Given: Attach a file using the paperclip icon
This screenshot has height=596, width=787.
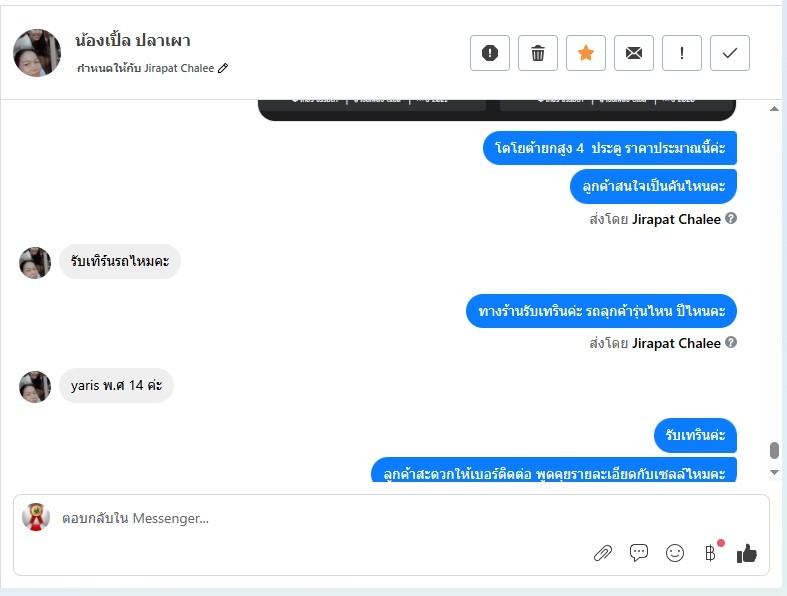Looking at the screenshot, I should [602, 553].
